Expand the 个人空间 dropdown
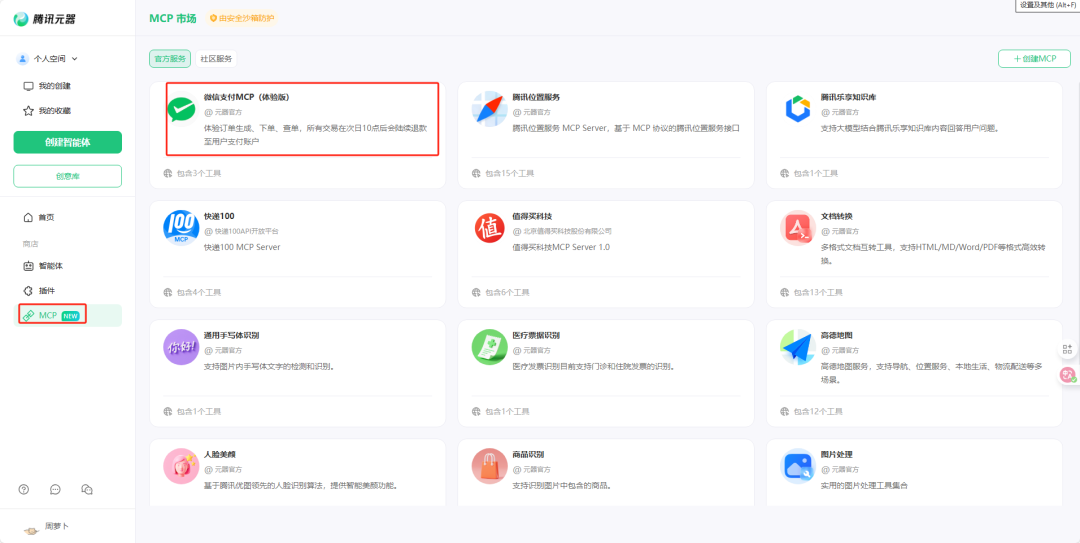The width and height of the screenshot is (1080, 543). [x=48, y=59]
